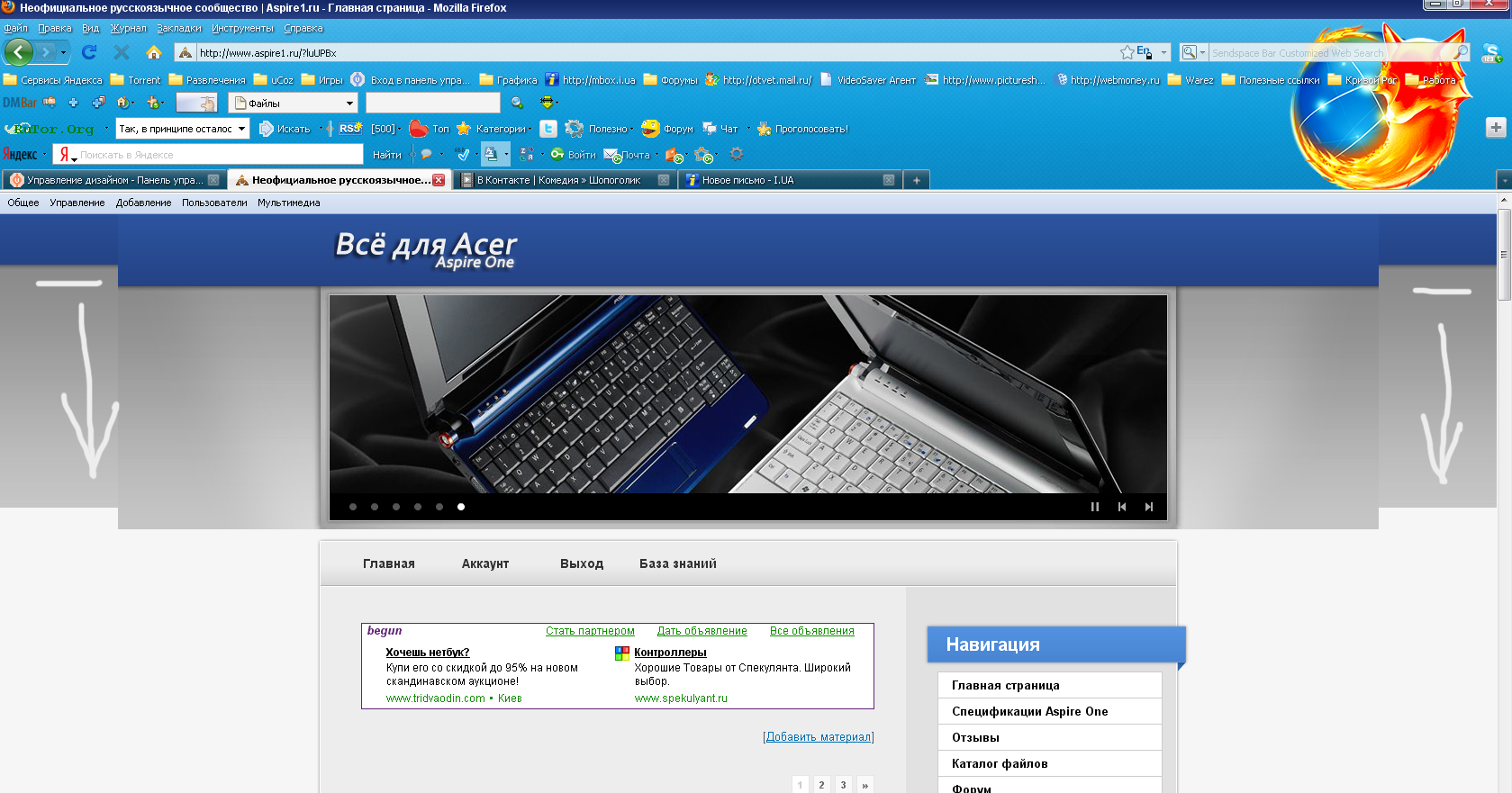This screenshot has width=1512, height=793.
Task: Close the Новое письмо - I.UA tab
Action: (888, 180)
